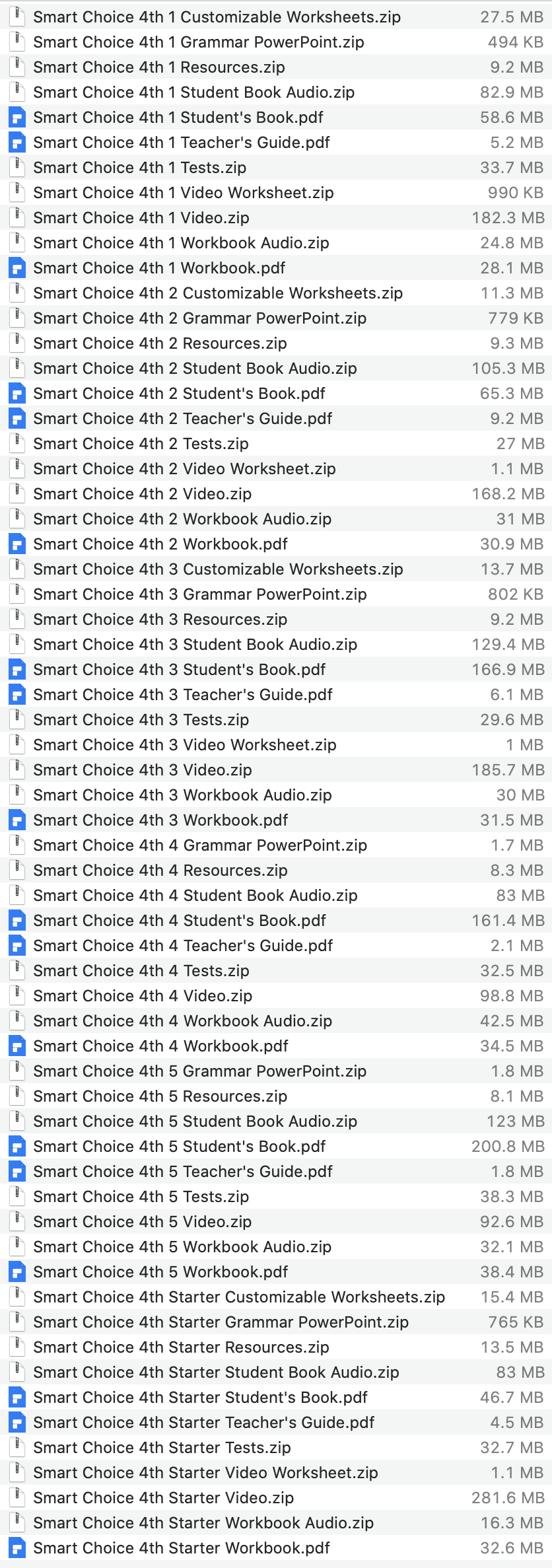Click the PDF icon of Smart Choice 4th Starter Student's Book.pdf

(x=17, y=1398)
